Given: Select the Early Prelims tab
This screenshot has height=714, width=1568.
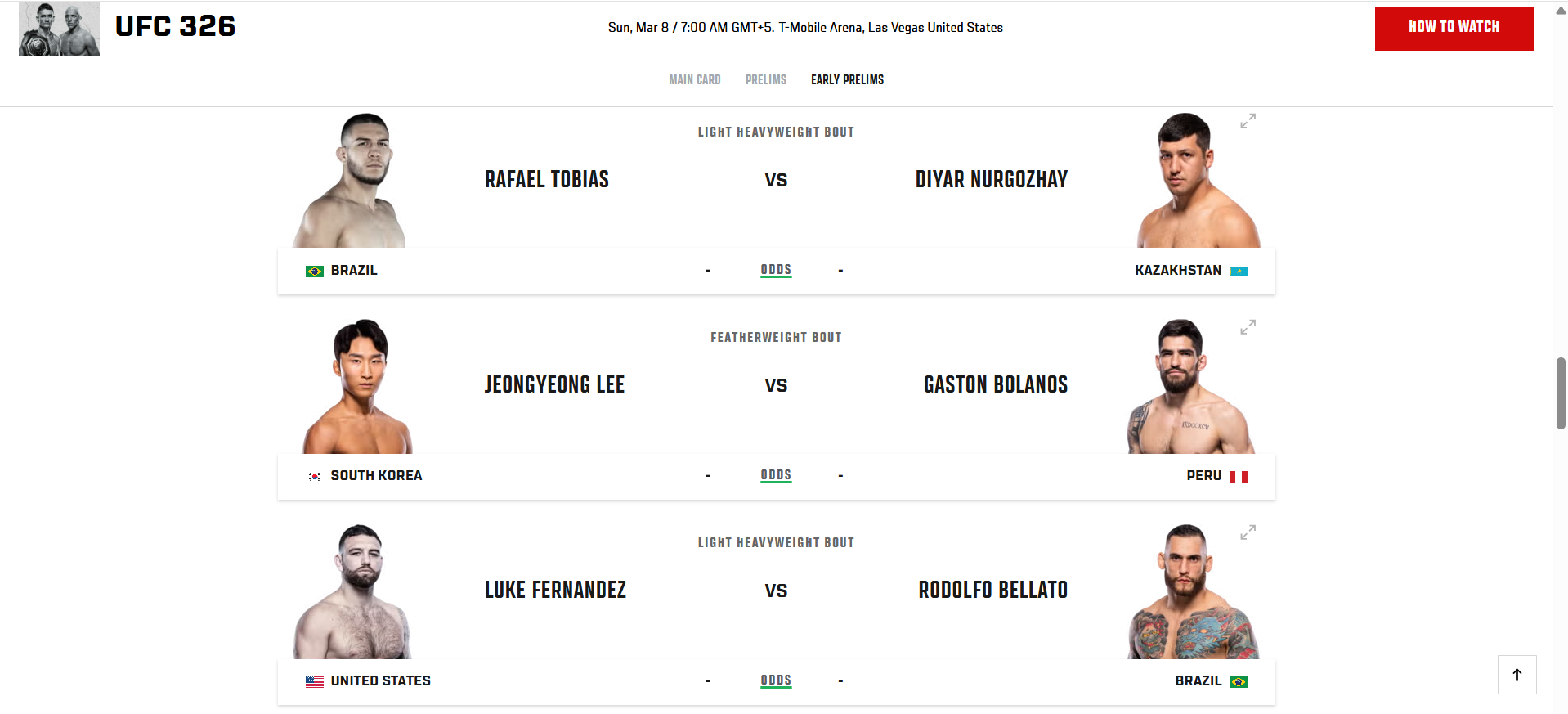Looking at the screenshot, I should (x=847, y=79).
